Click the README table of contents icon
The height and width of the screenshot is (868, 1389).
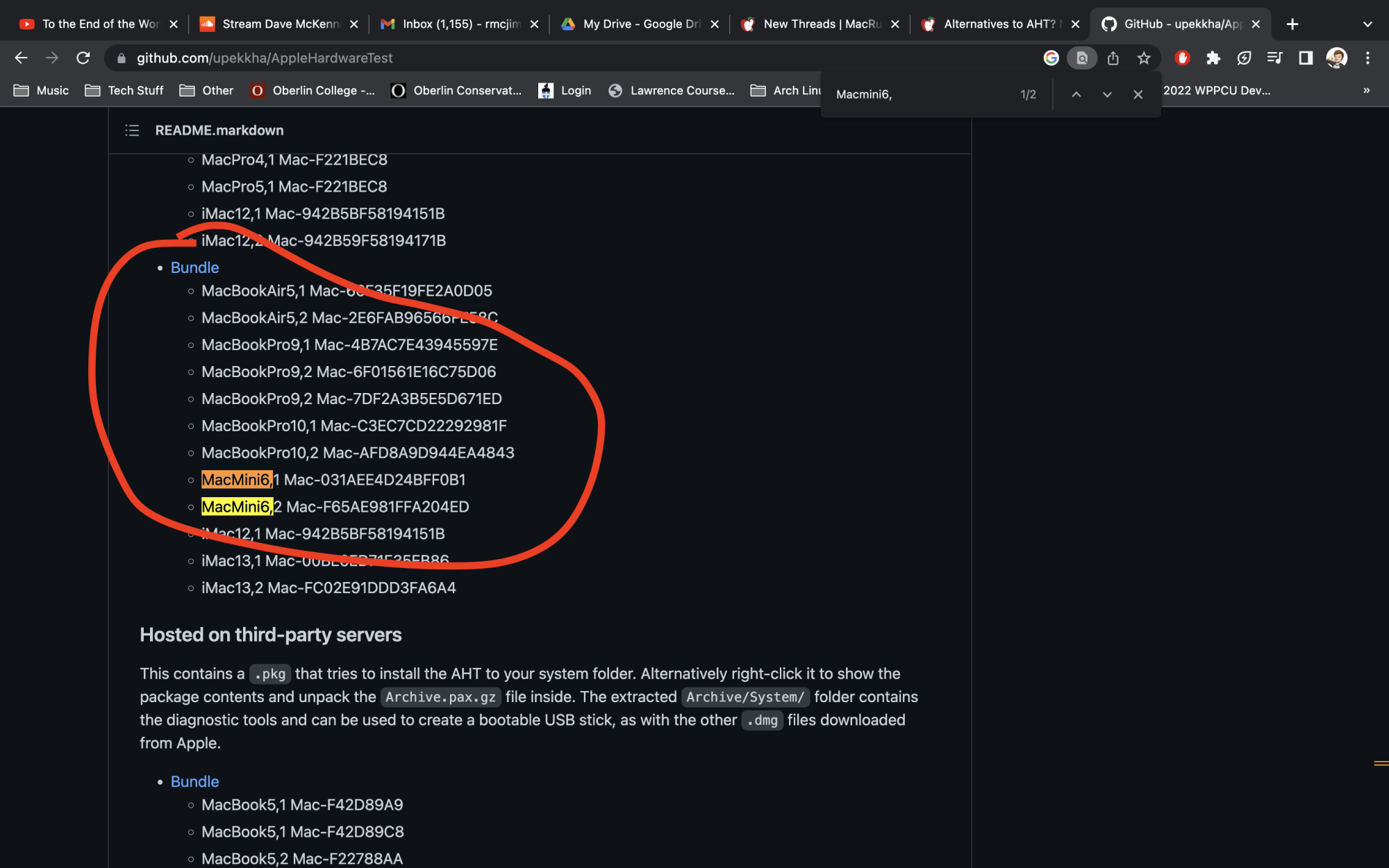132,131
